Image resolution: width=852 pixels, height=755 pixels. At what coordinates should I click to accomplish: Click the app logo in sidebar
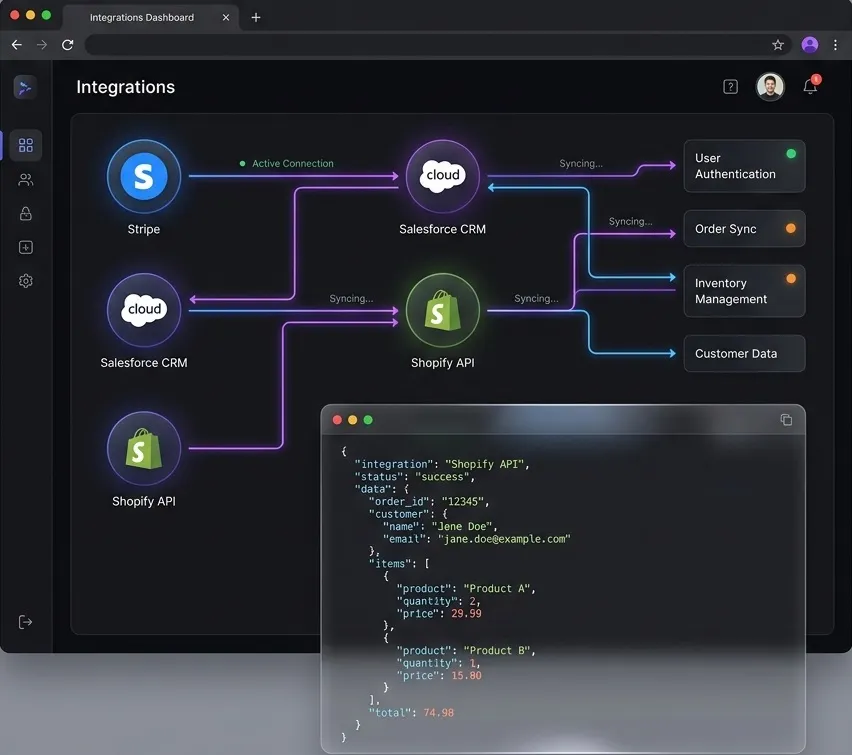pos(25,87)
